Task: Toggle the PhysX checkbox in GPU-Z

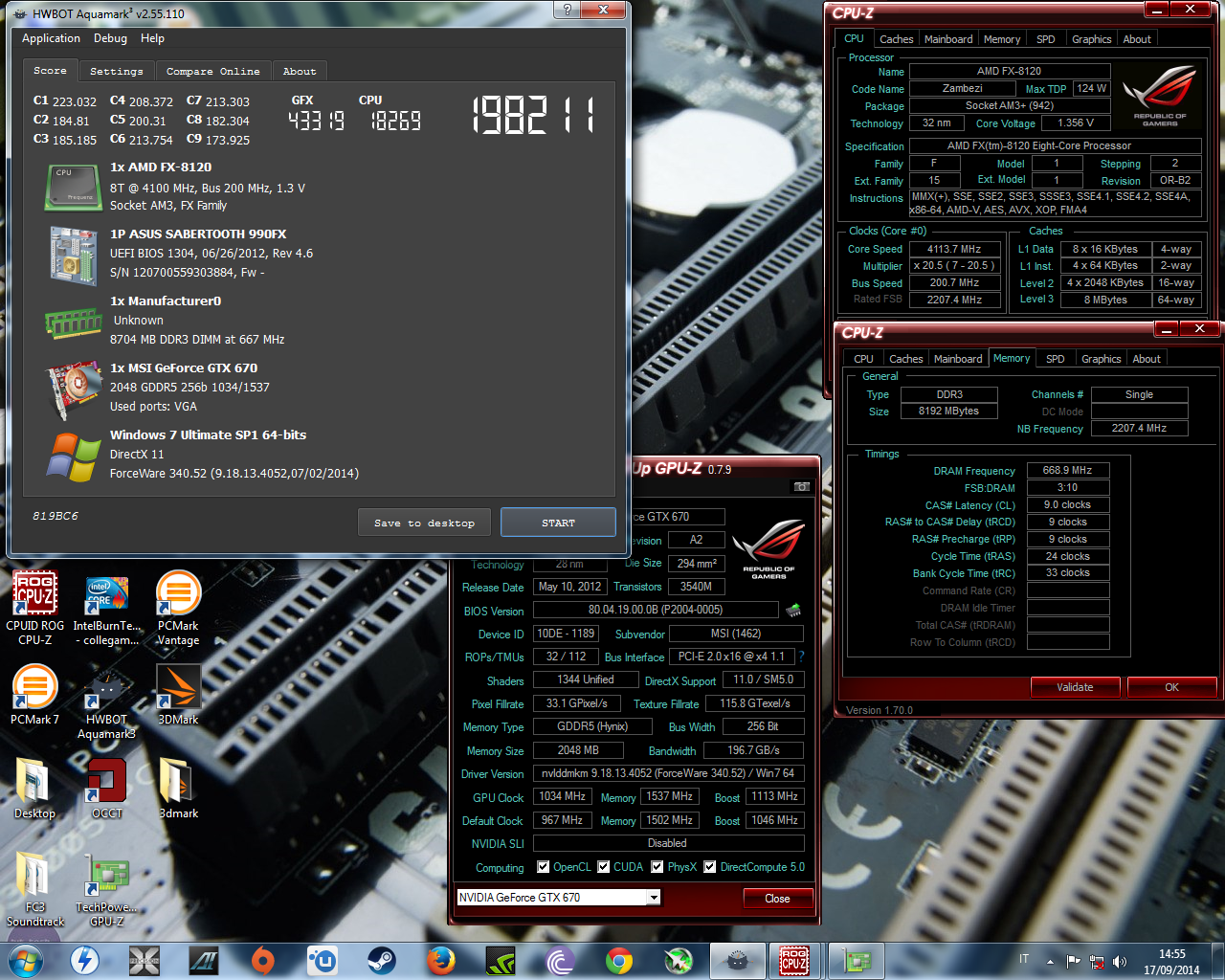Action: tap(657, 867)
